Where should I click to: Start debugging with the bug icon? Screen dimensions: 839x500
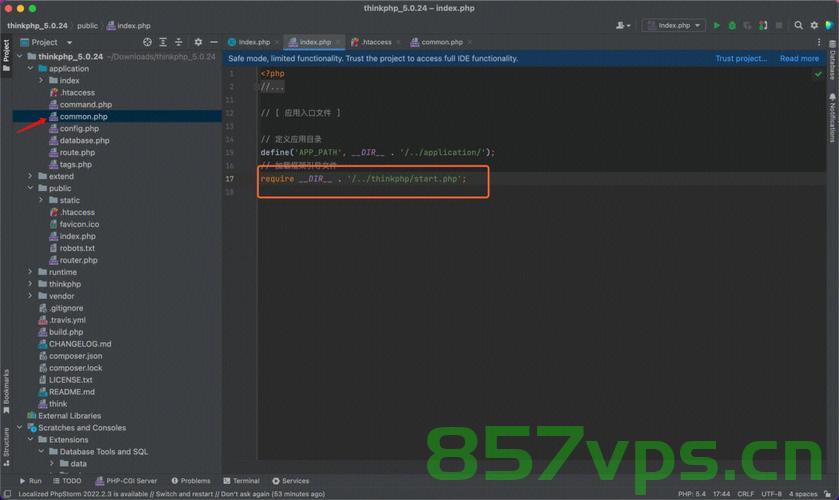(732, 25)
